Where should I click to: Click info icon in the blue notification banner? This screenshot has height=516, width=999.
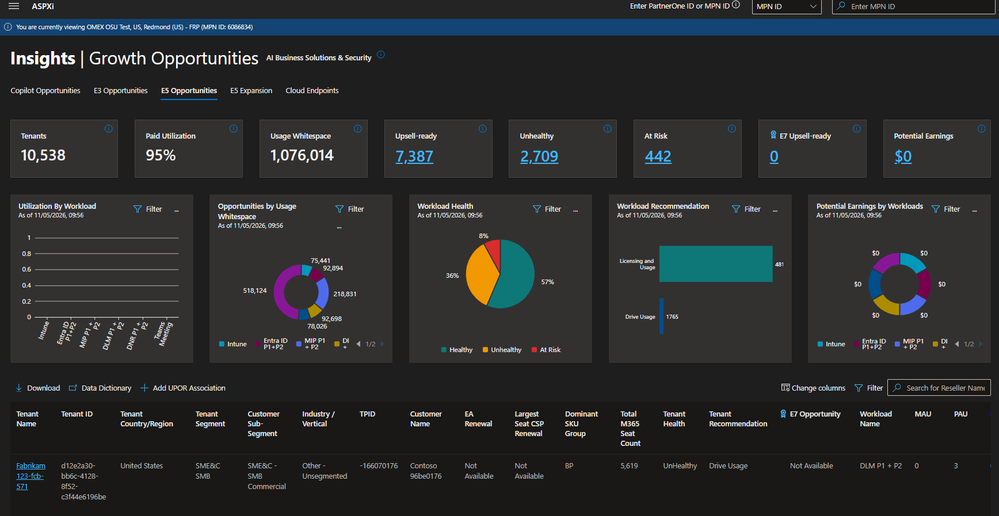coord(8,27)
